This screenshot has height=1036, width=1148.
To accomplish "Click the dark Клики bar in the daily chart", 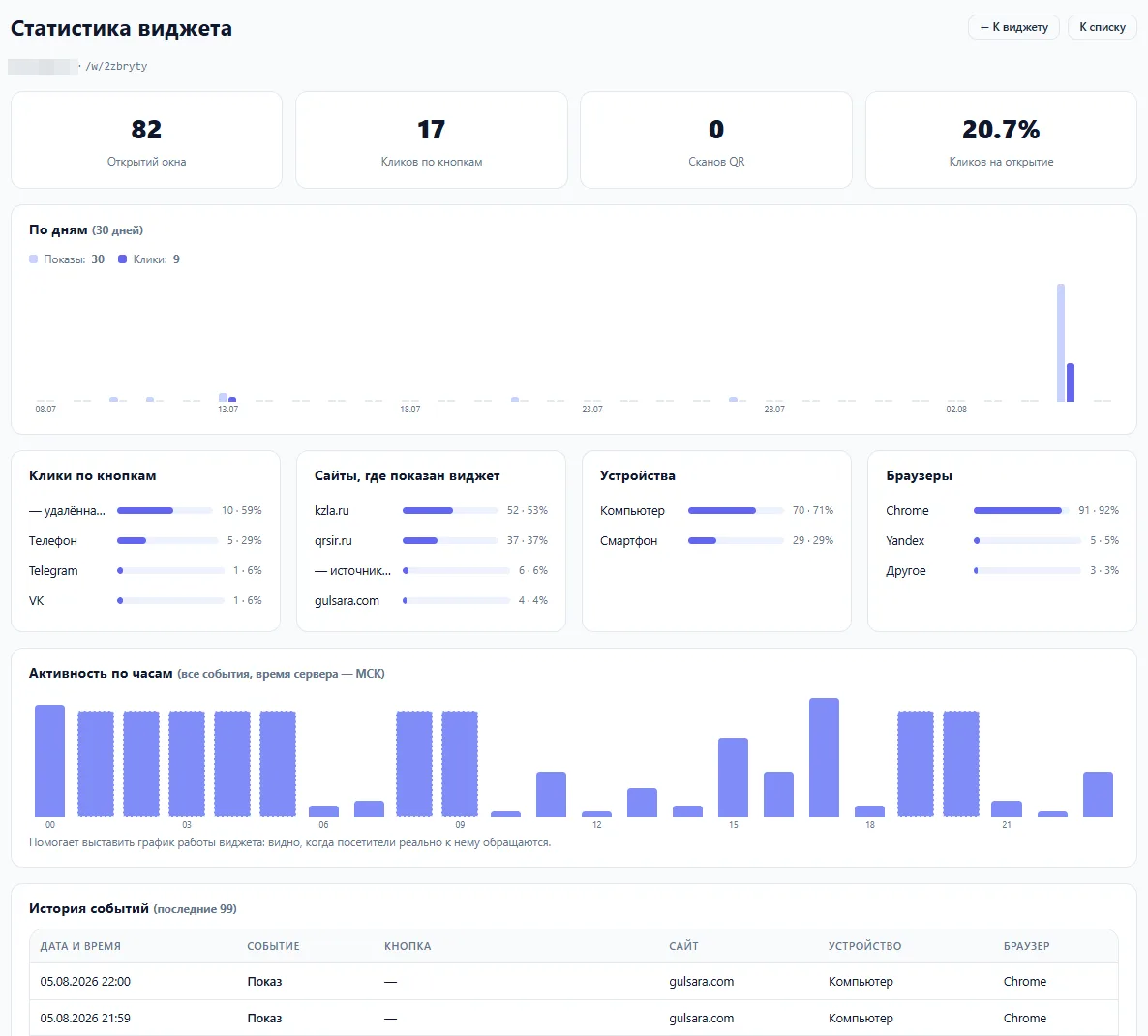I will click(x=1071, y=382).
